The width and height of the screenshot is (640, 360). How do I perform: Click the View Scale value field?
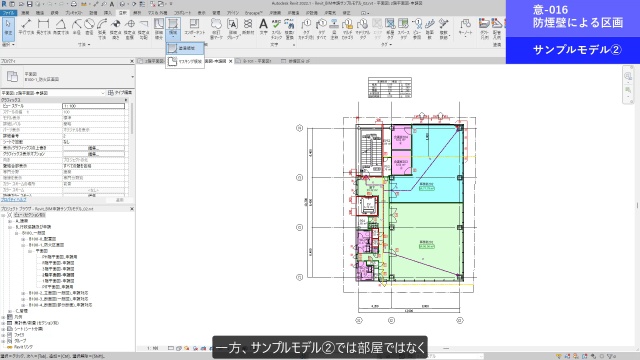click(x=93, y=106)
